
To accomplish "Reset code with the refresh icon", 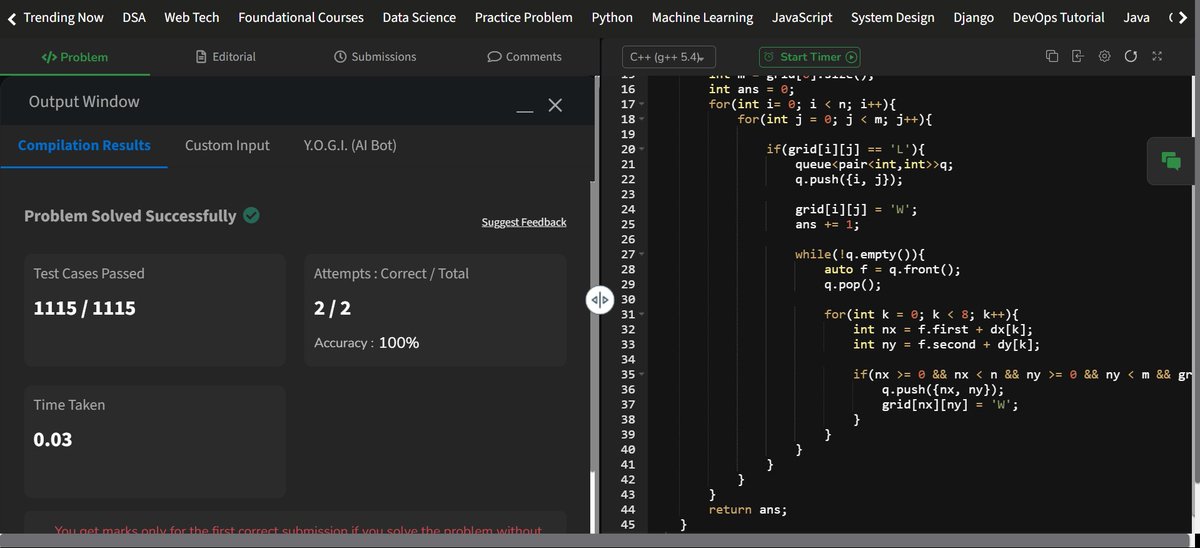I will point(1131,57).
